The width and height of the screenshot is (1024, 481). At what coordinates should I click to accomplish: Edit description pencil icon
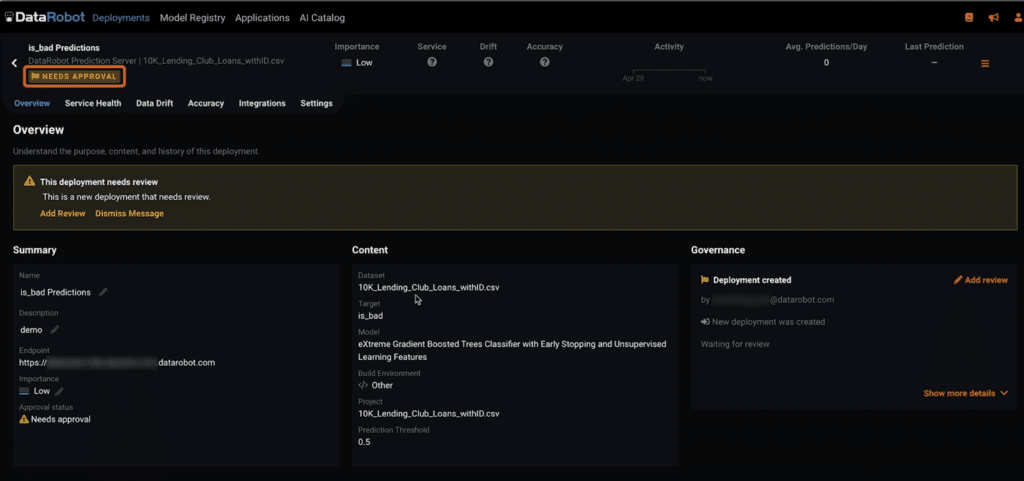[x=55, y=330]
